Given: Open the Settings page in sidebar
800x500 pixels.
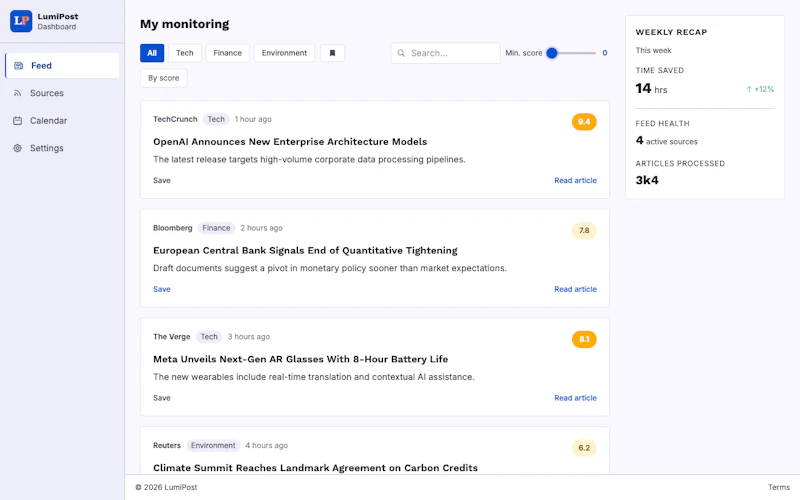Looking at the screenshot, I should (x=62, y=148).
